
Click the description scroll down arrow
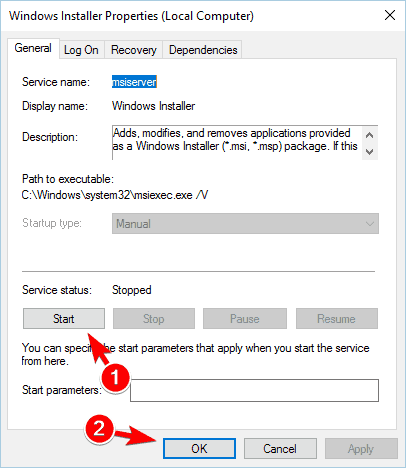tap(369, 152)
